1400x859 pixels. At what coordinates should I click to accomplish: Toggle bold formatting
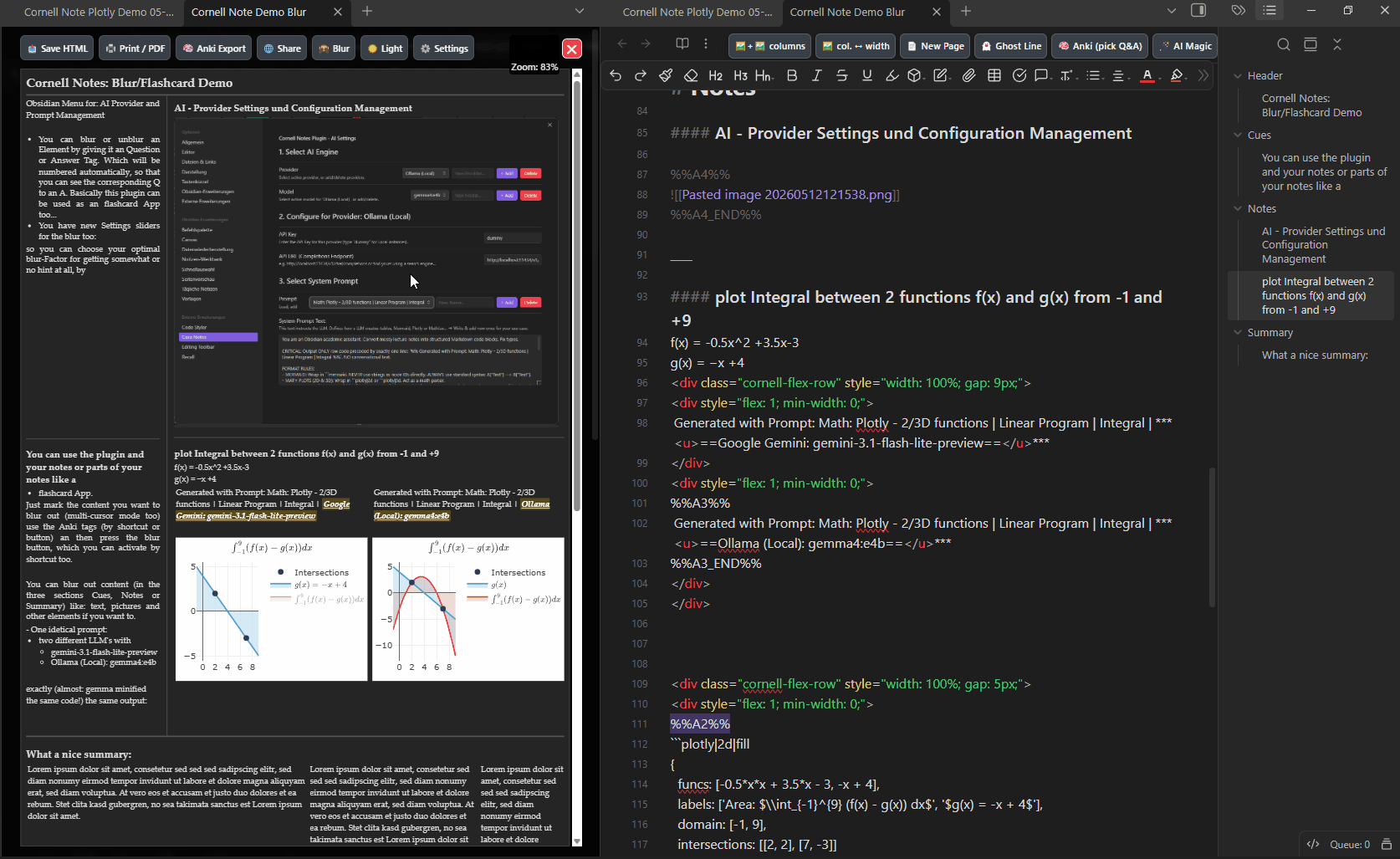[792, 75]
